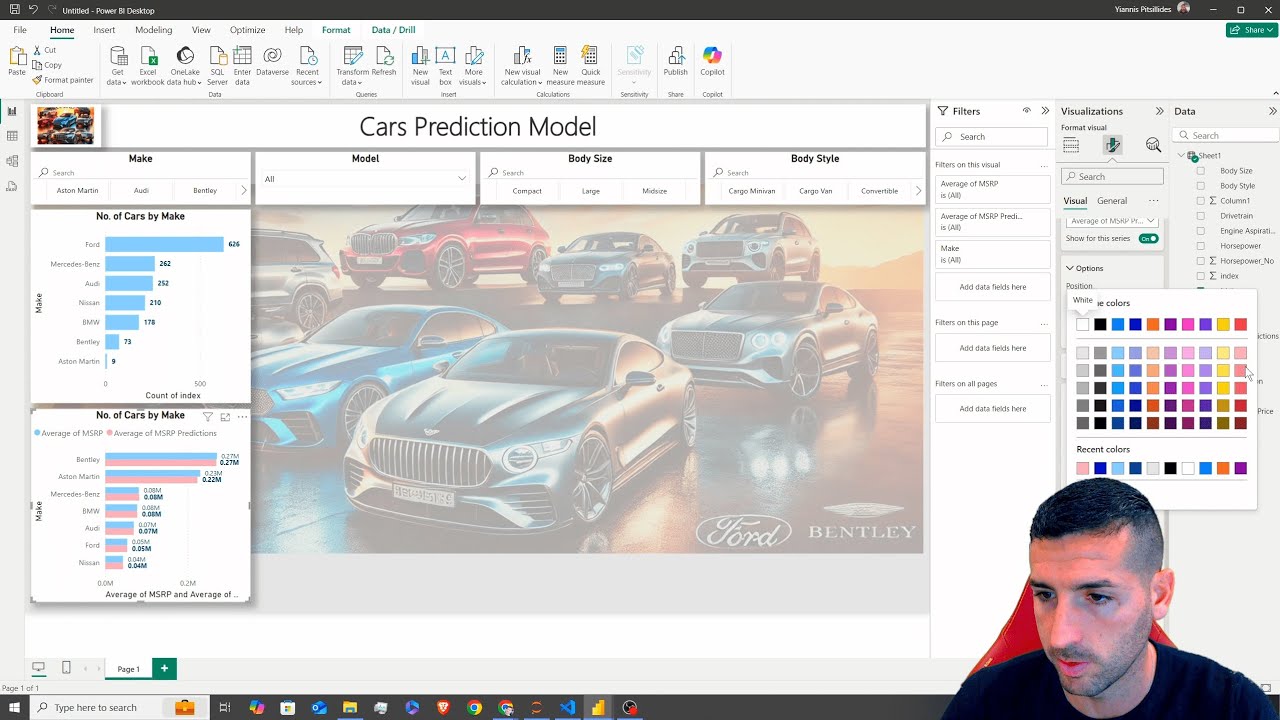This screenshot has height=720, width=1280.
Task: Pick the black theme color swatch
Action: coord(1100,324)
